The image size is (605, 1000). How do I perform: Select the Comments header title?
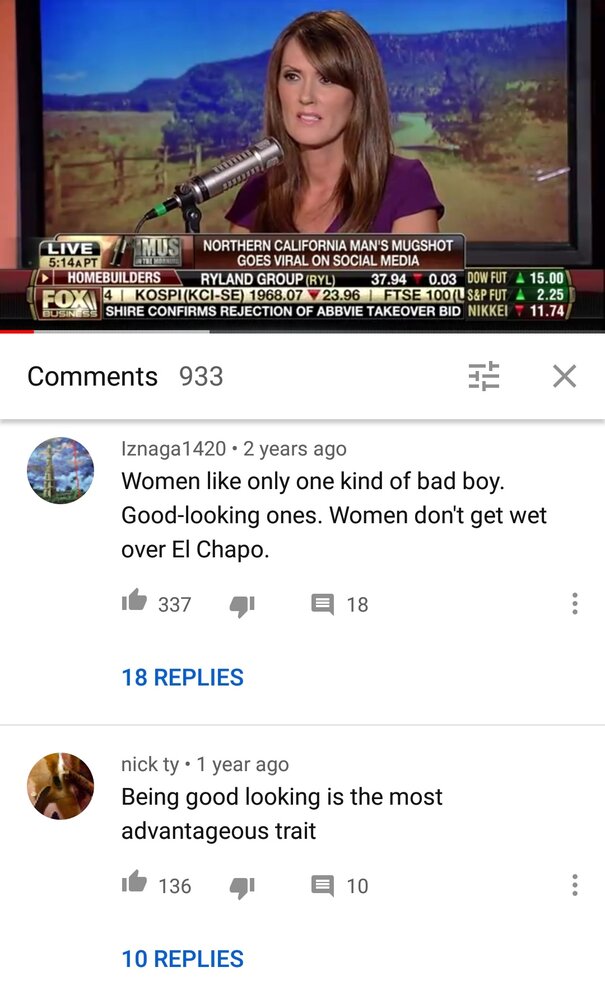pyautogui.click(x=92, y=376)
